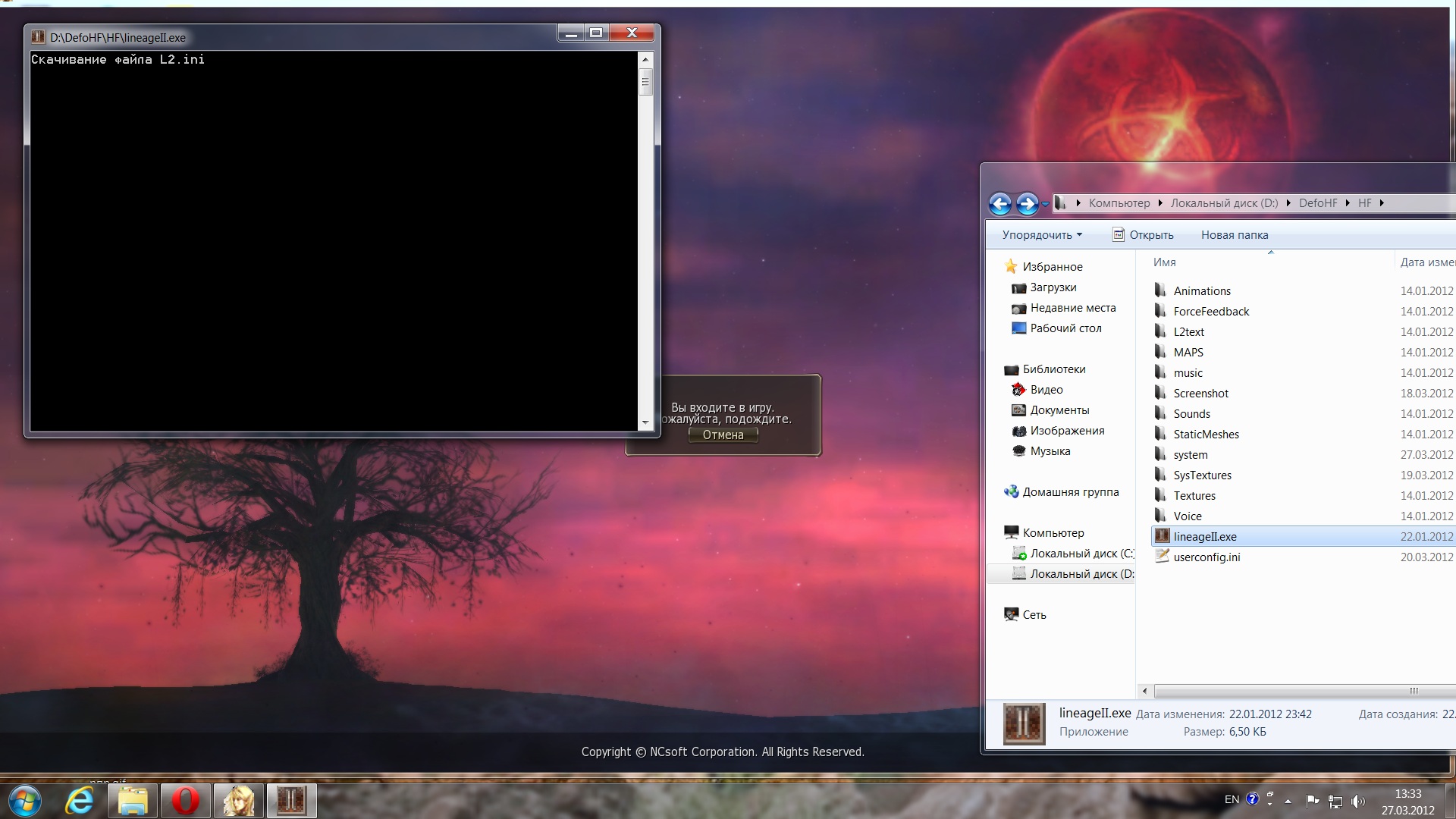Screen dimensions: 1456x819
Task: Show hidden tray icons arrow
Action: point(1288,801)
